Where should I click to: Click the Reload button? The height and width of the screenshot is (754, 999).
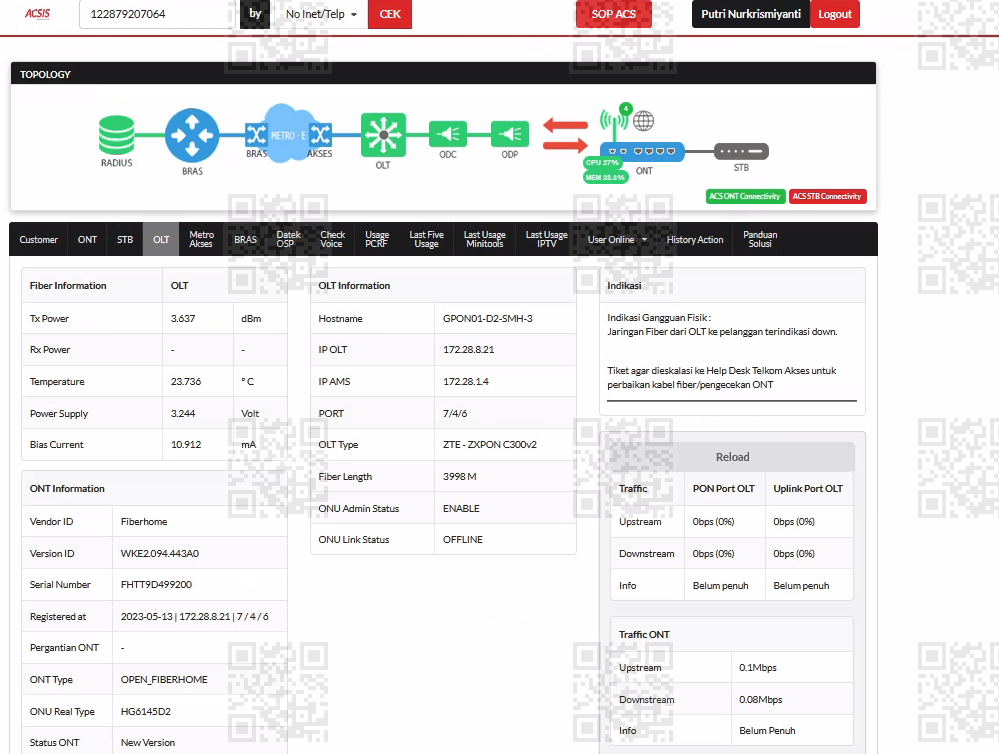point(732,457)
